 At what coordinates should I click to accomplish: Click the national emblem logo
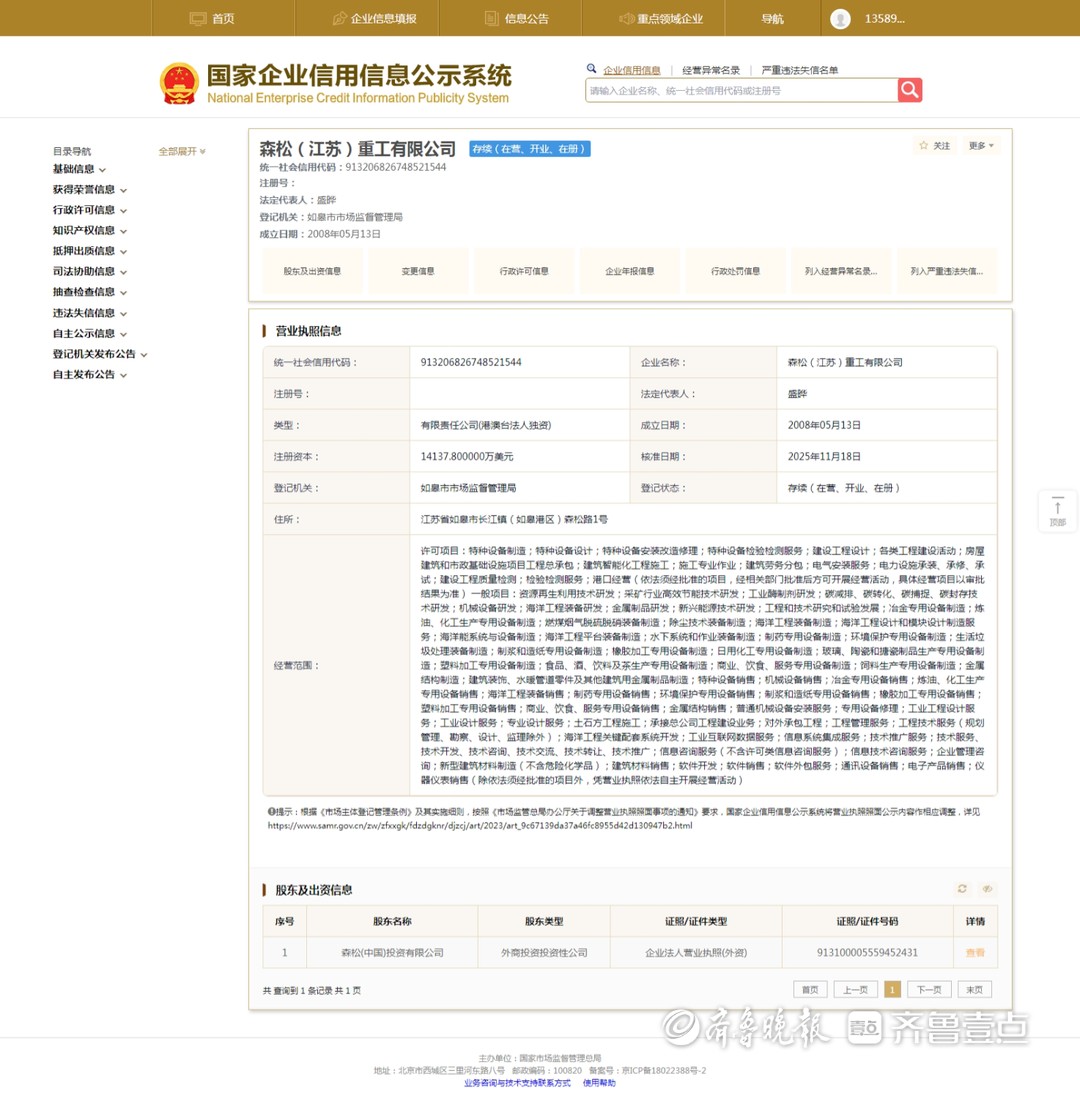pos(179,84)
